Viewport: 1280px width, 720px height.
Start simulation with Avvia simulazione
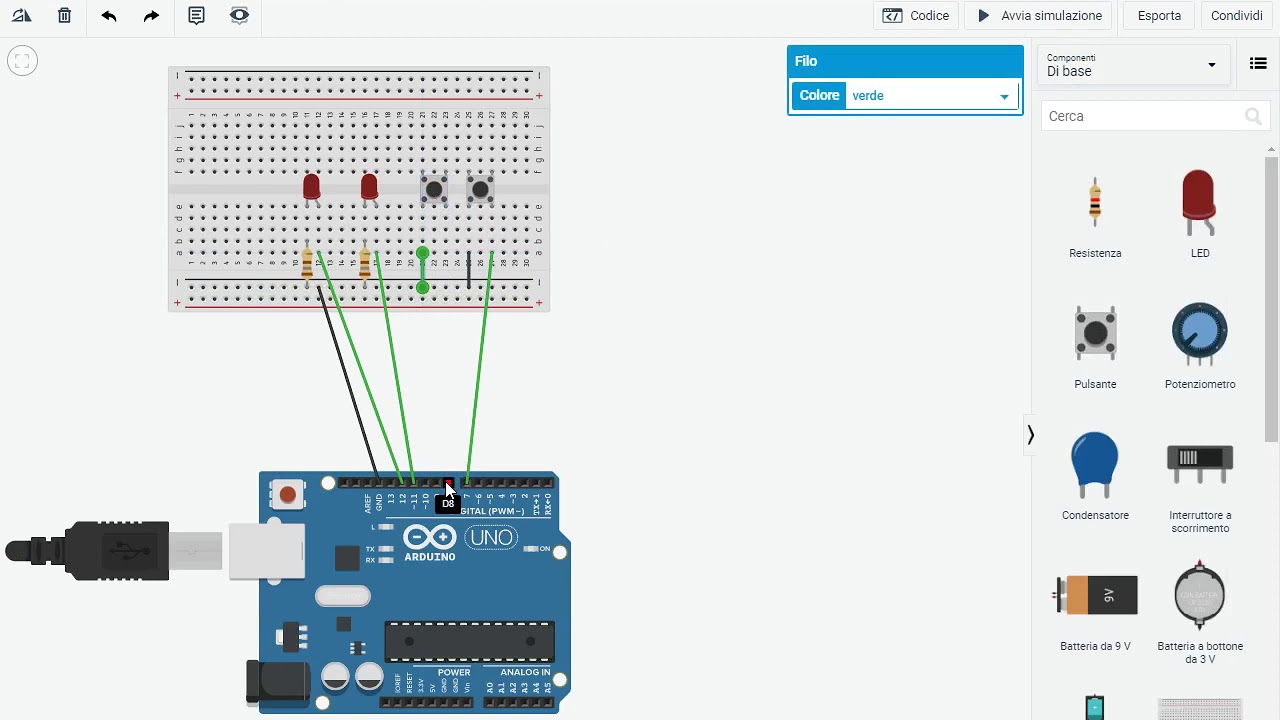point(1039,16)
